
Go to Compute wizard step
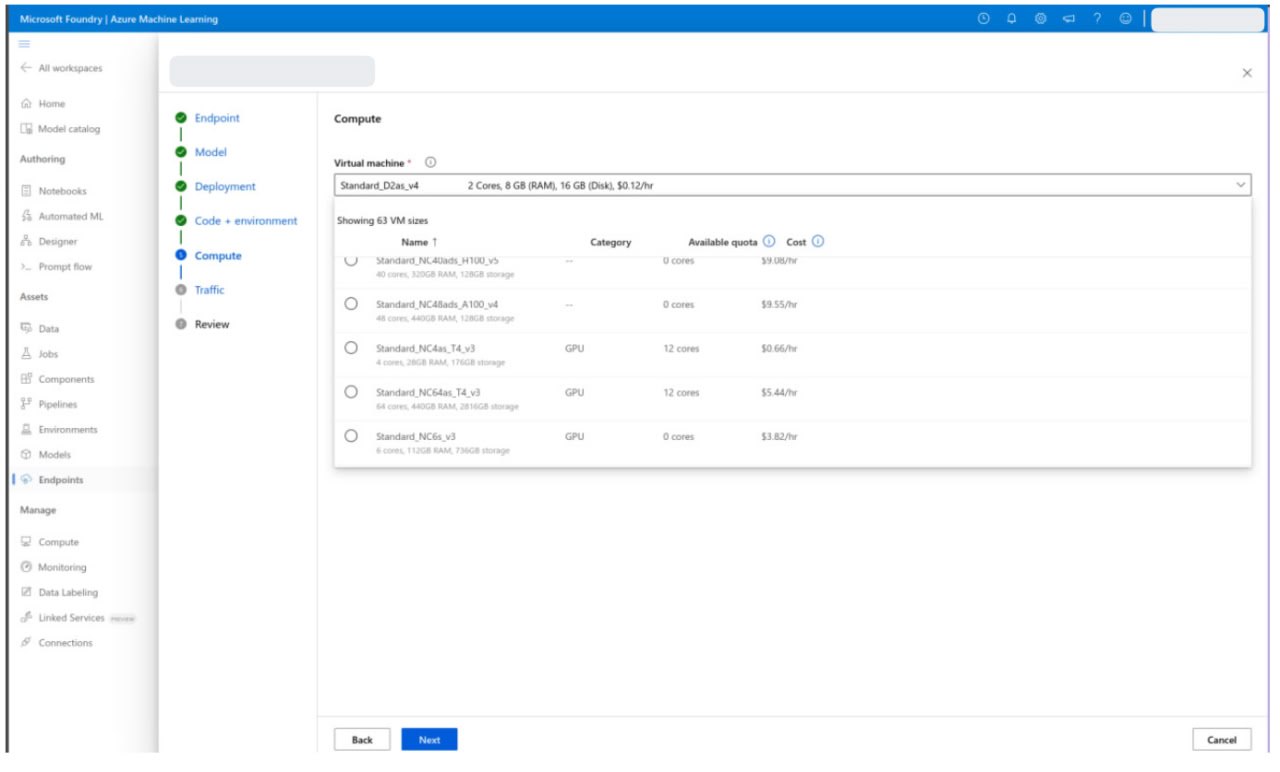(218, 256)
